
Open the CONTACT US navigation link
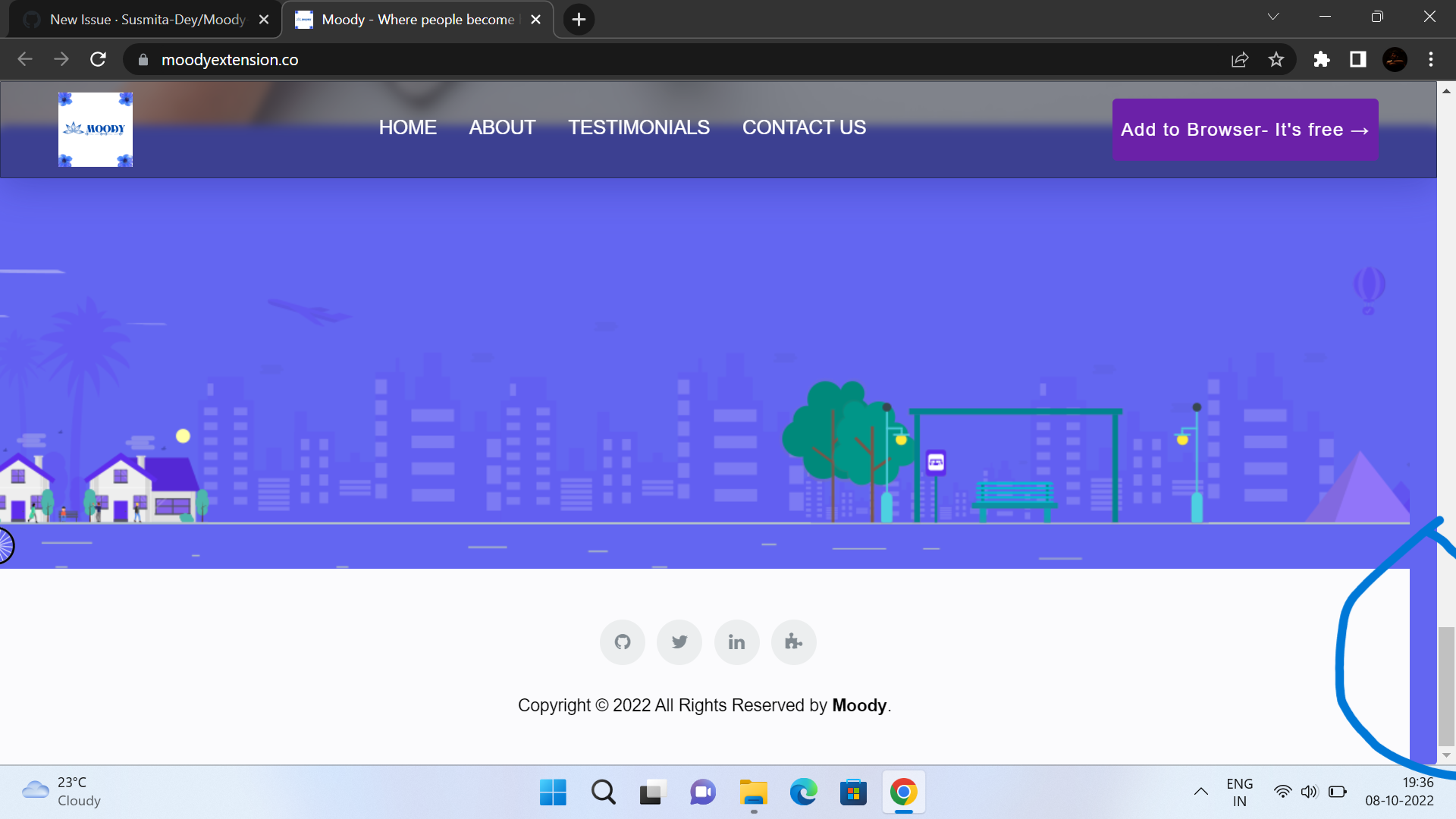804,127
